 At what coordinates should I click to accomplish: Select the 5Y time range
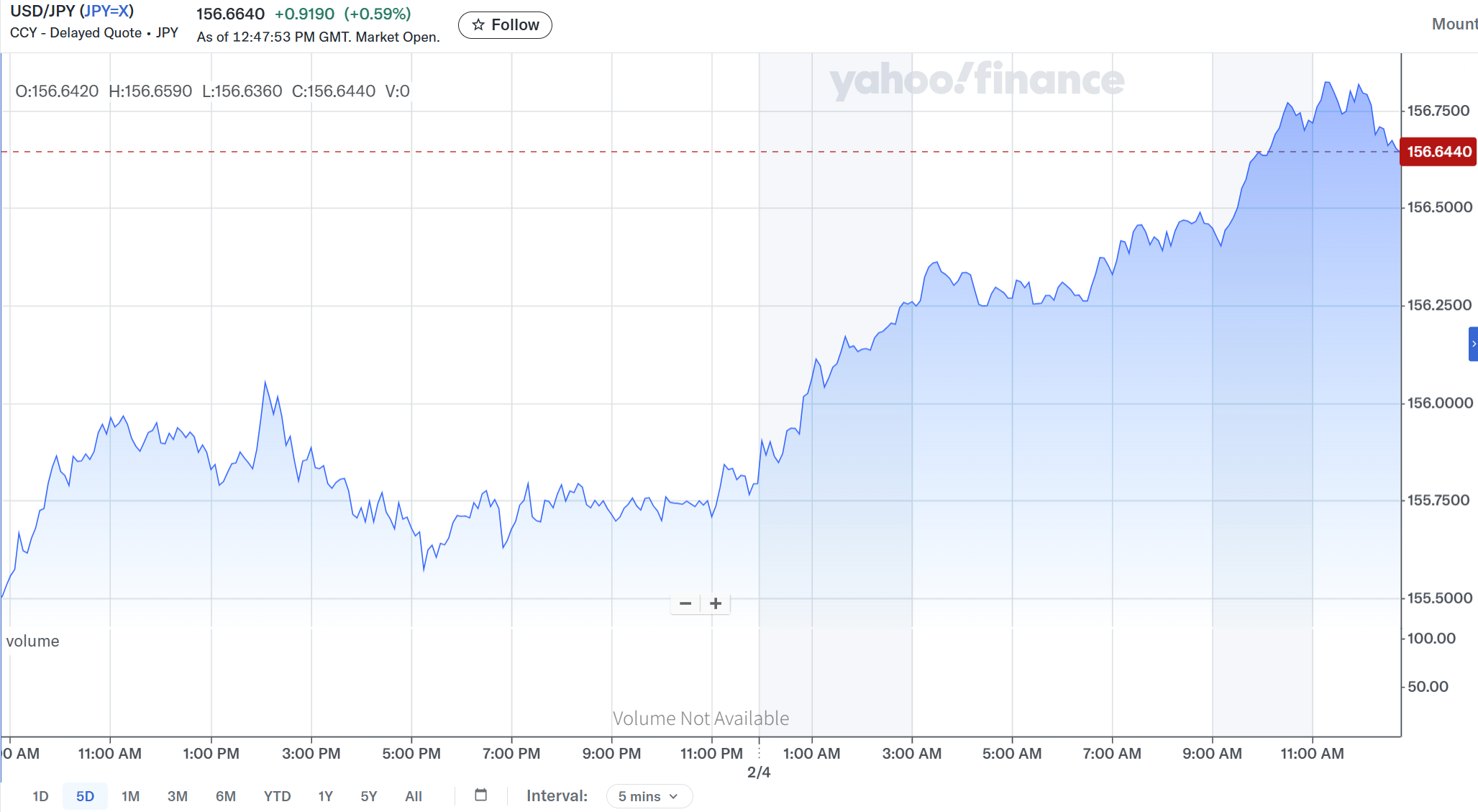[x=368, y=796]
